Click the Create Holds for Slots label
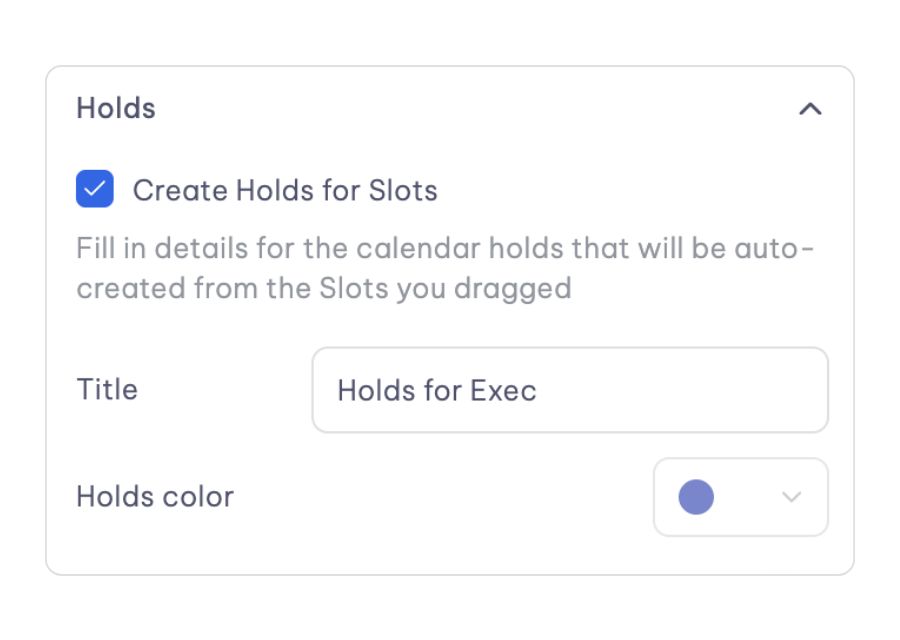 (x=285, y=190)
